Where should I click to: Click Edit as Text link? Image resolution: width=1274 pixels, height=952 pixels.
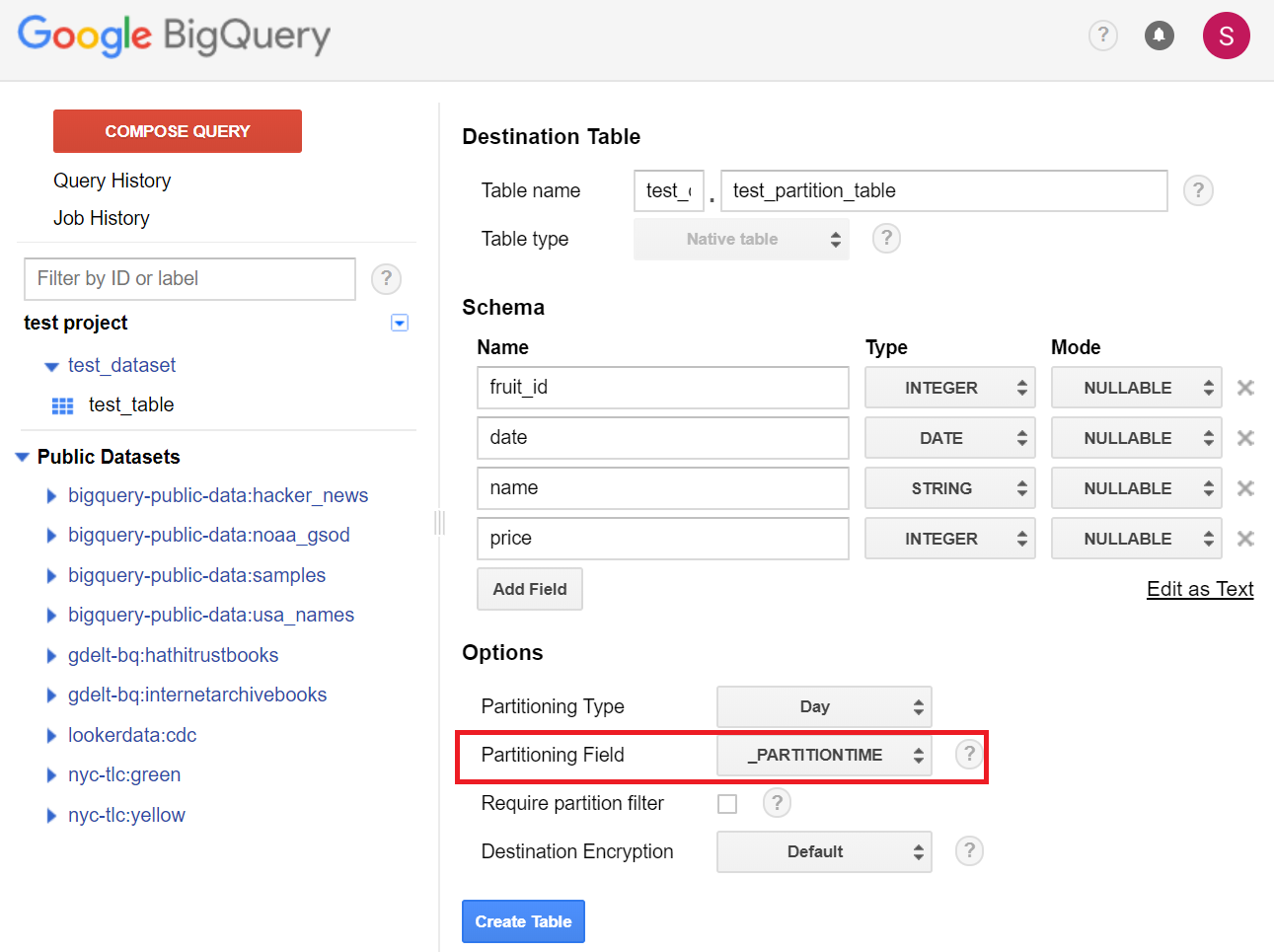click(1200, 589)
